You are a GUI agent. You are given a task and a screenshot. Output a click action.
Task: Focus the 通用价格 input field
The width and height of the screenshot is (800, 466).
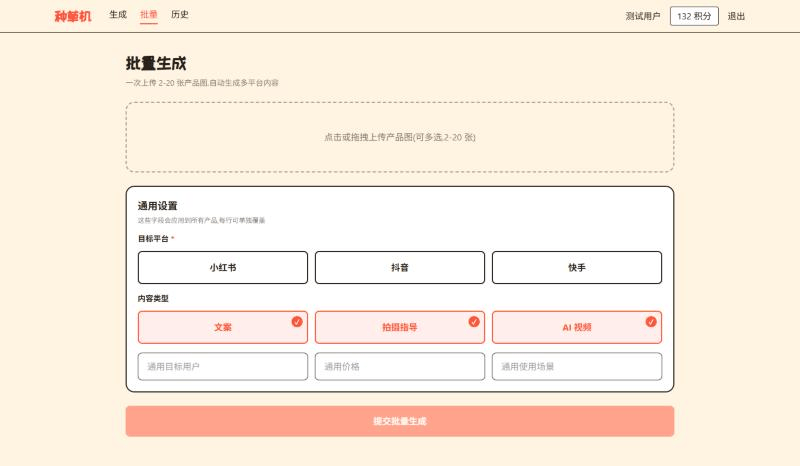tap(400, 366)
